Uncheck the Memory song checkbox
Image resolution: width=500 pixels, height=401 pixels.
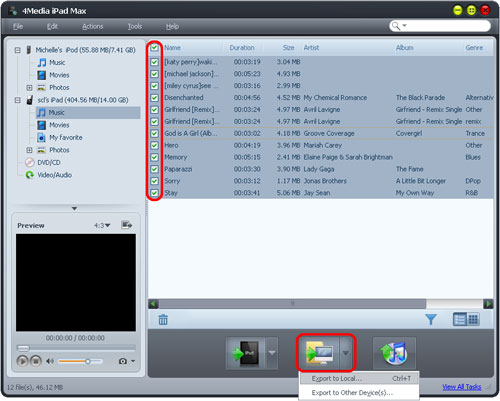click(x=154, y=157)
